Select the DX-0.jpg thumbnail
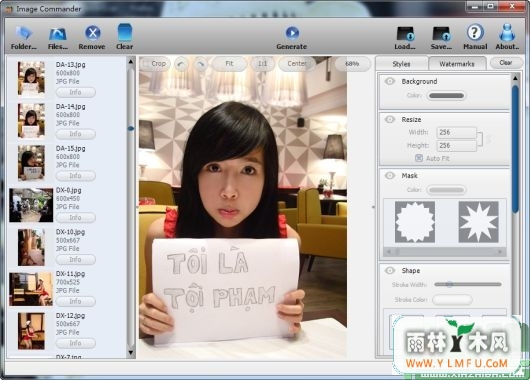This screenshot has height=380, width=530. [x=31, y=205]
